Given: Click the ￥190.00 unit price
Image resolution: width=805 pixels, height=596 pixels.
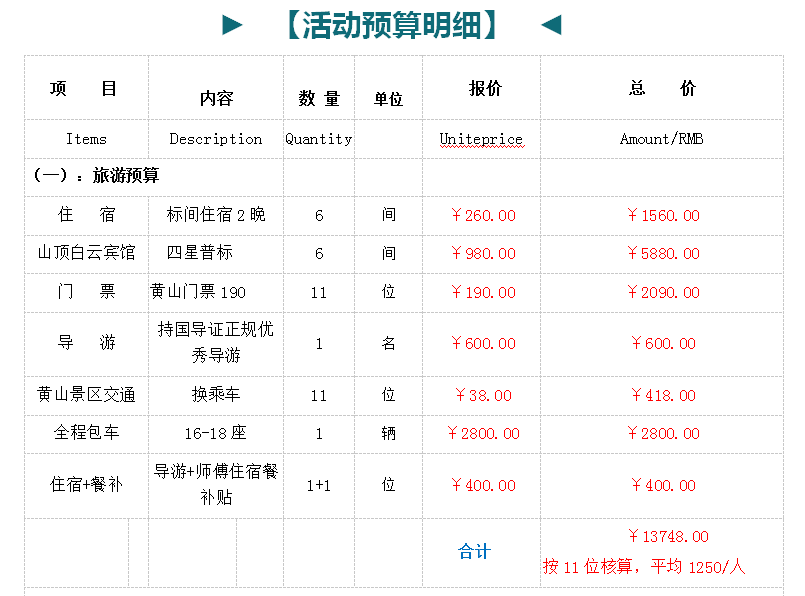Looking at the screenshot, I should click(483, 292).
